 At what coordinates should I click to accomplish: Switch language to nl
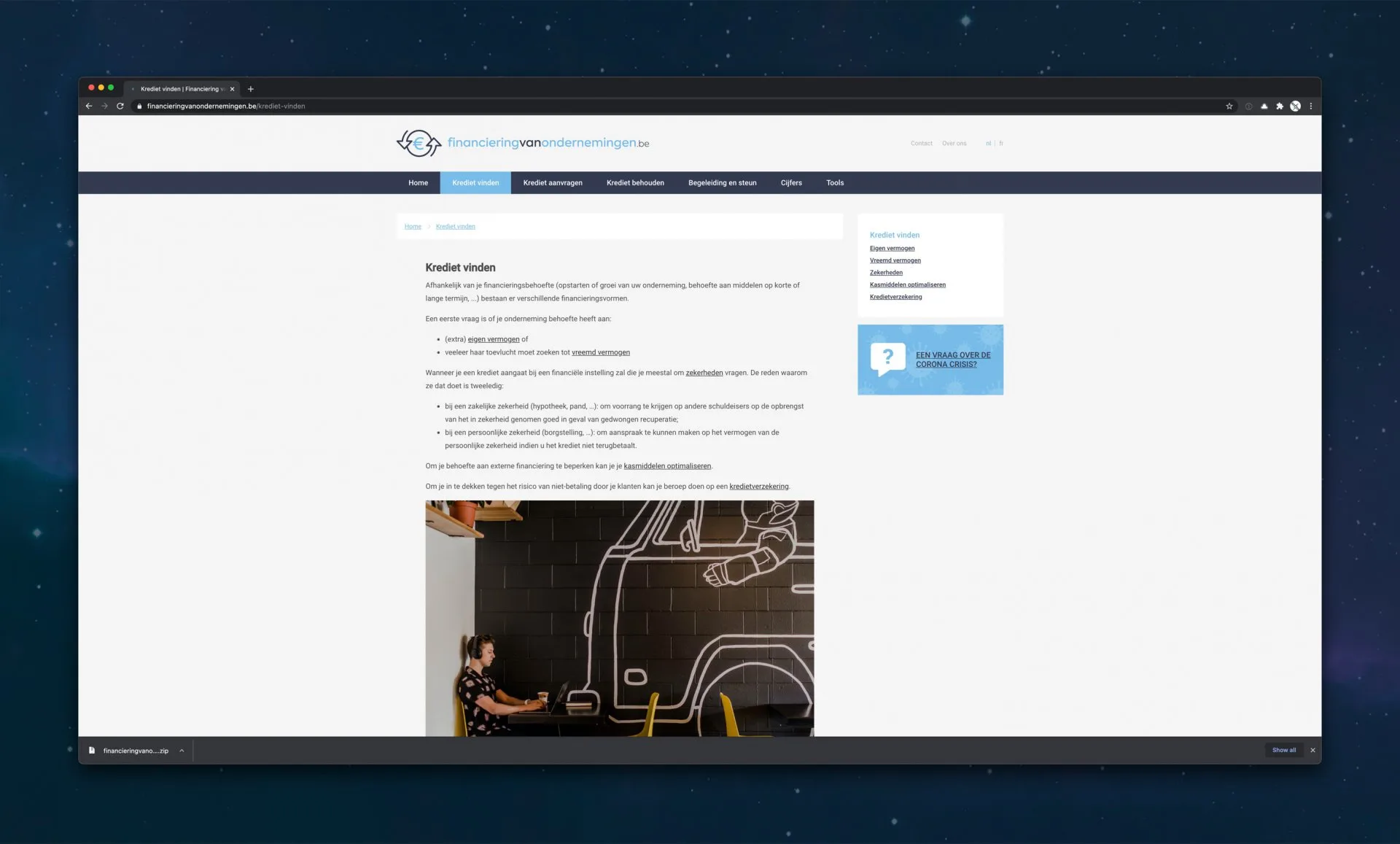click(x=988, y=144)
